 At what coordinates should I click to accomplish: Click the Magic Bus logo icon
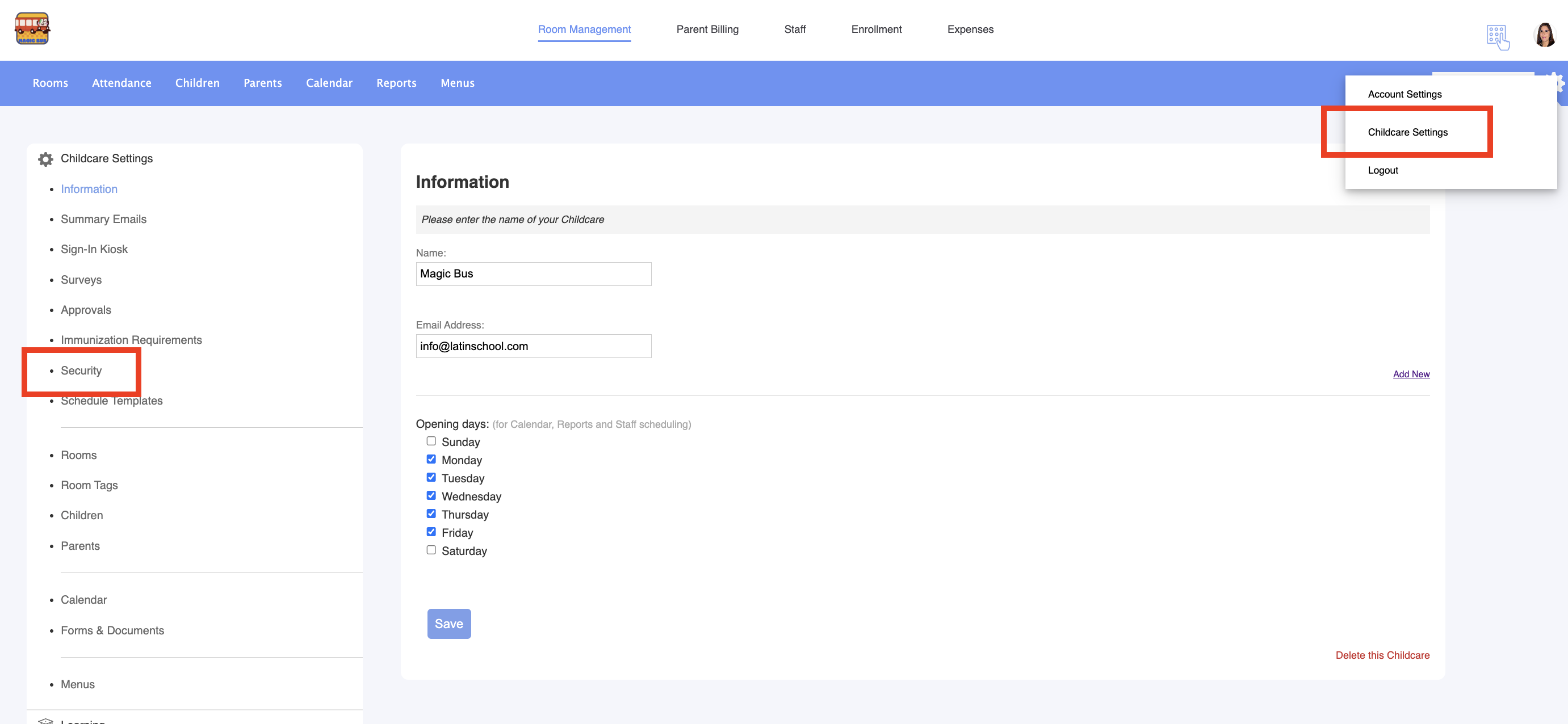pyautogui.click(x=32, y=28)
